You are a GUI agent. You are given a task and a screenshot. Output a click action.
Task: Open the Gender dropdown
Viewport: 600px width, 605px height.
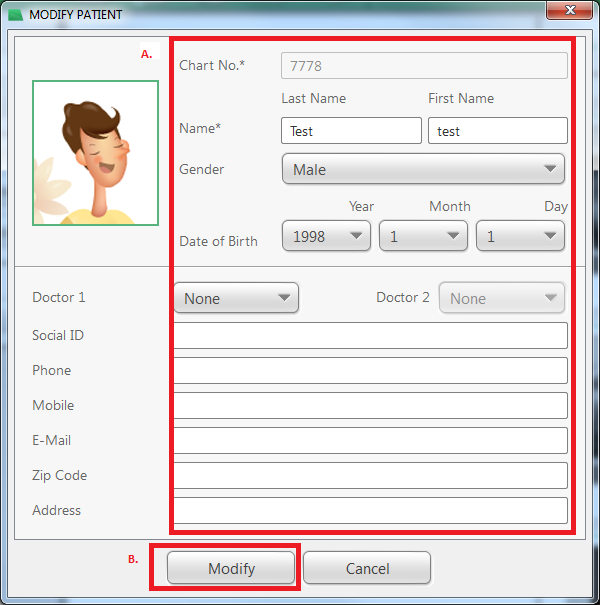(423, 169)
